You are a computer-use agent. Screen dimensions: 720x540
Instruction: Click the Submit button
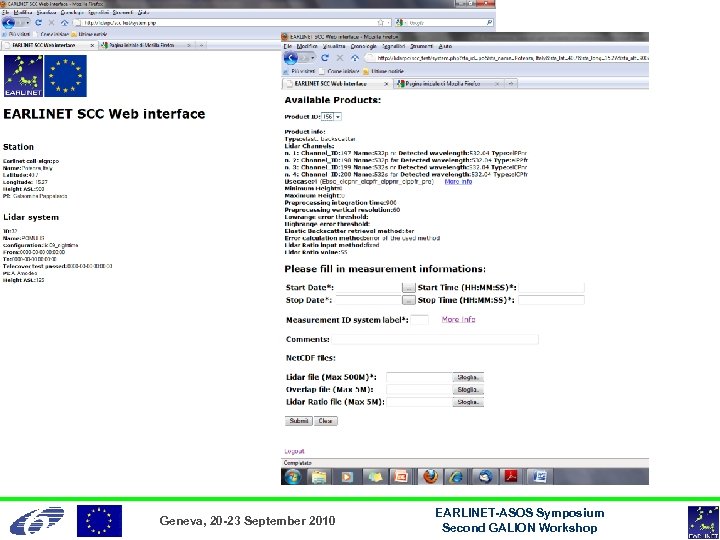pos(298,421)
